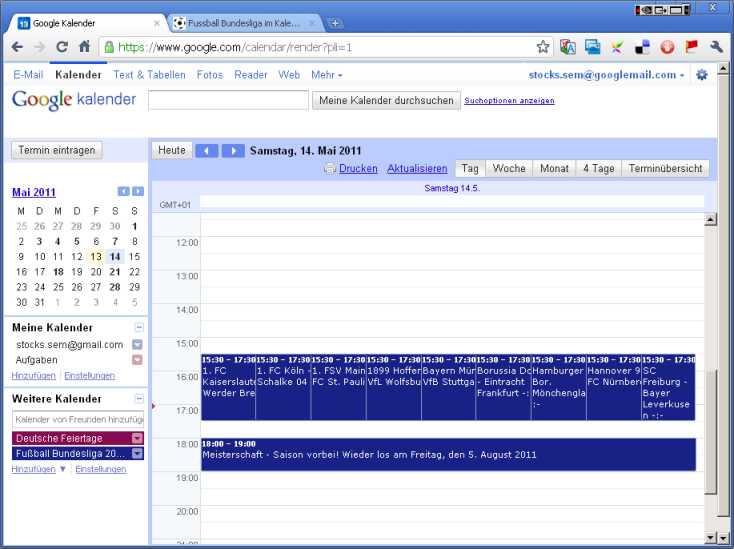Switch to Monat view tab
The width and height of the screenshot is (734, 549).
pyautogui.click(x=554, y=169)
